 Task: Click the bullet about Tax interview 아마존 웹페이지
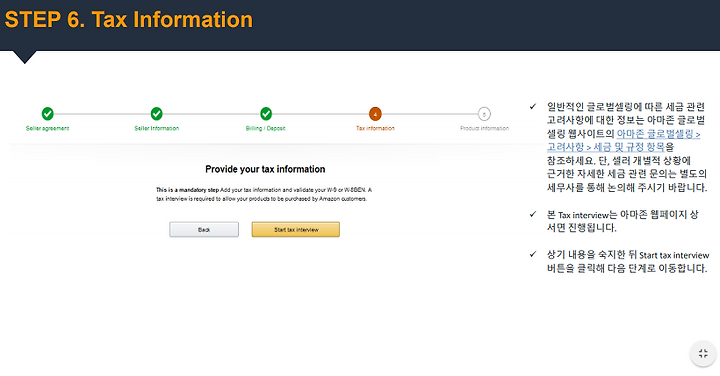coord(622,221)
